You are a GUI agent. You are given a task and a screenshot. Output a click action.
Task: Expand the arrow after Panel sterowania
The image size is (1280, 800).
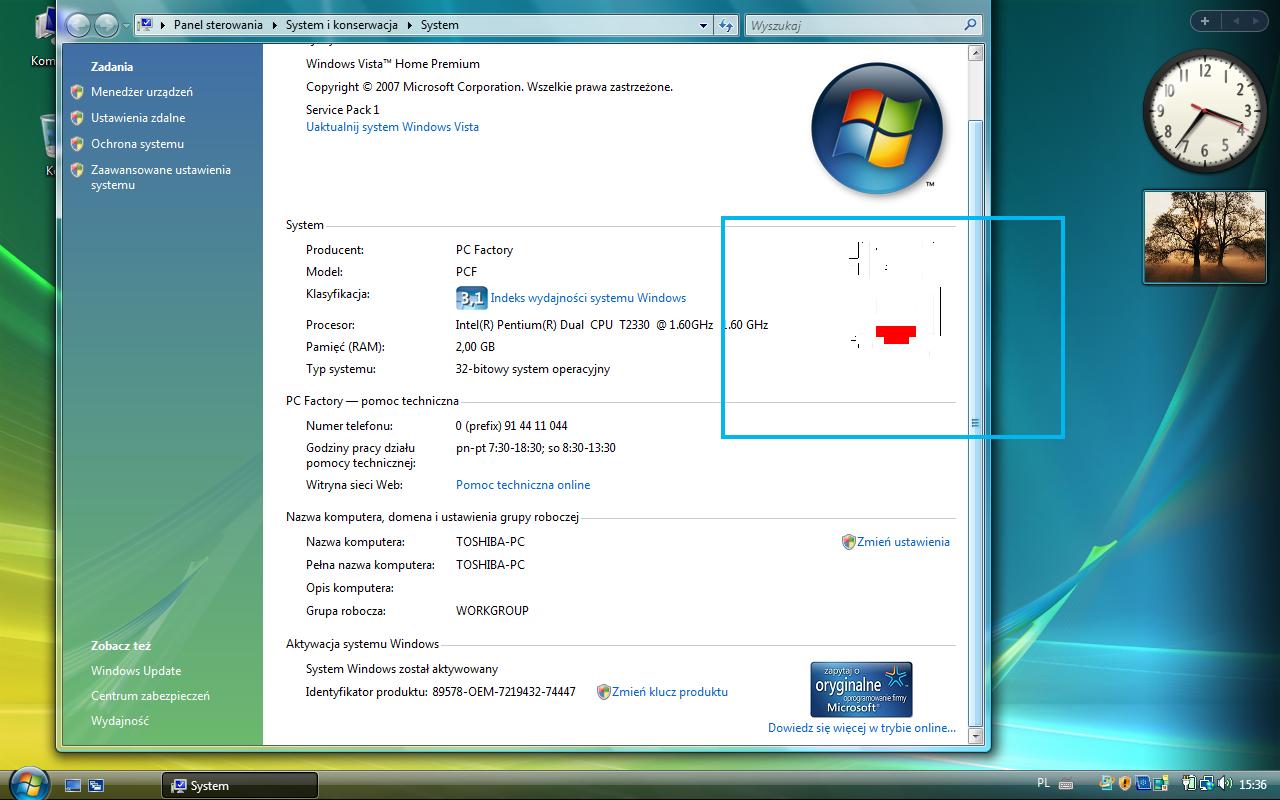click(275, 25)
